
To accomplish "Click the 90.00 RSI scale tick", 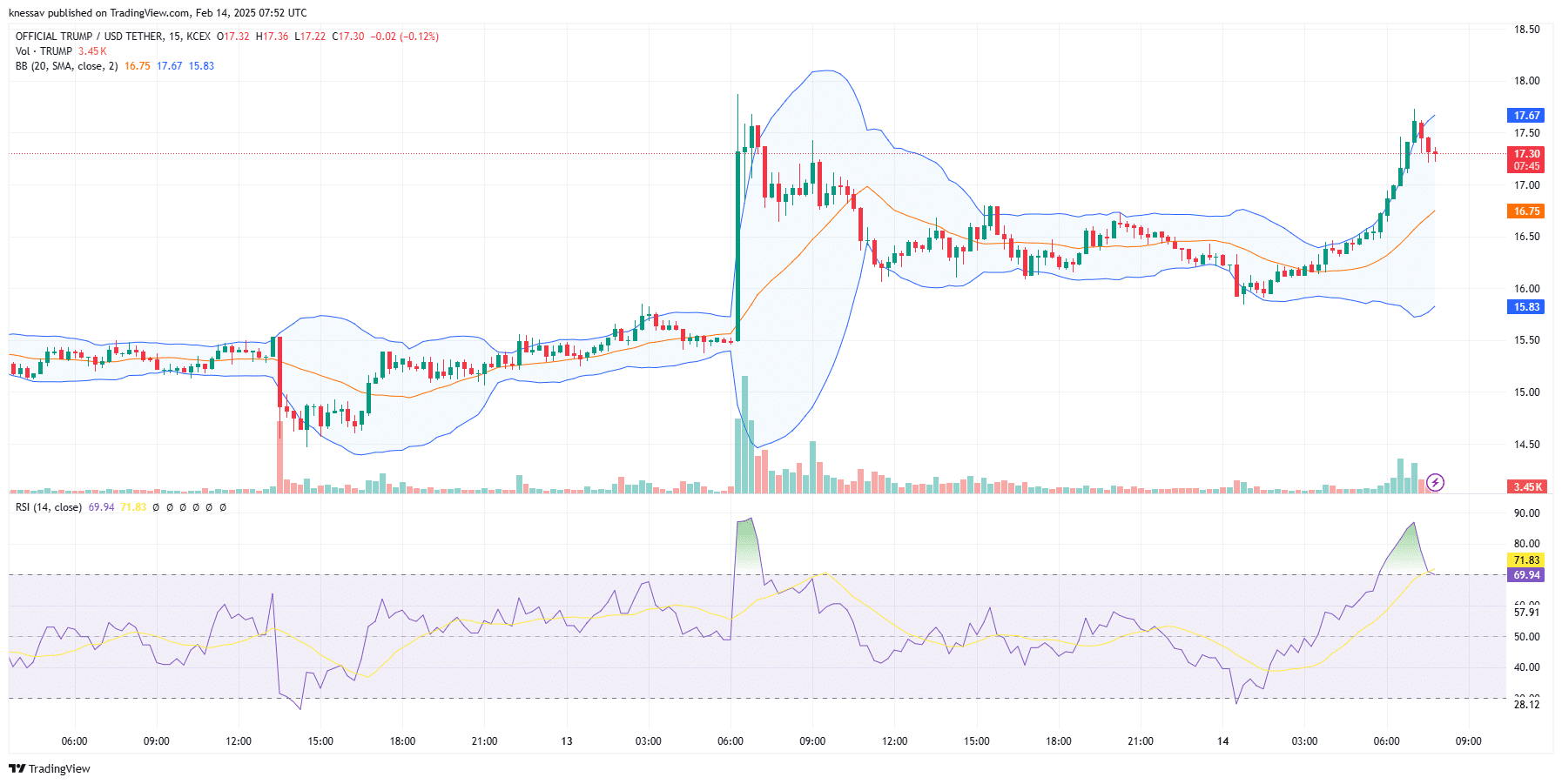I will (x=1526, y=513).
